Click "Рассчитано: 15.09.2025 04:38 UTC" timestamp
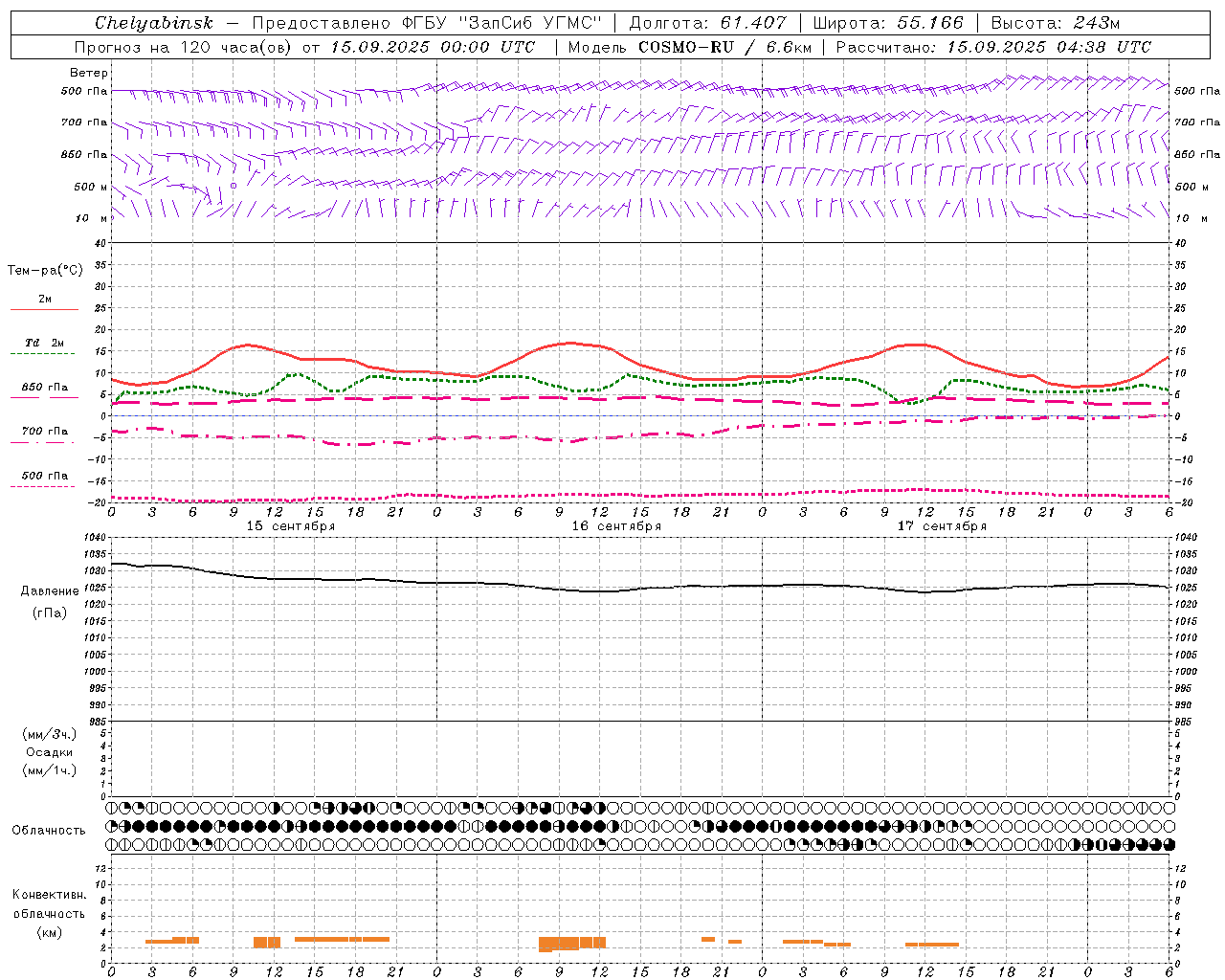 pyautogui.click(x=993, y=47)
